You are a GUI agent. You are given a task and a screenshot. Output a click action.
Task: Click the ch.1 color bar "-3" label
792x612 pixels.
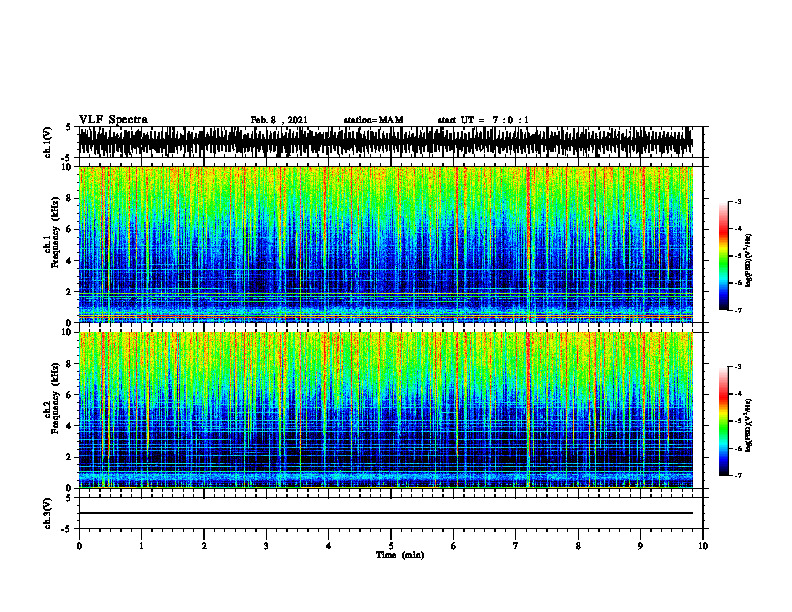click(x=737, y=201)
